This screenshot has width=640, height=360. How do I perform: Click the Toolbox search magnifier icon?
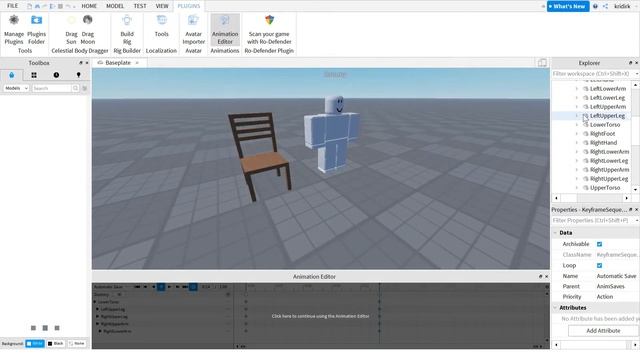[76, 88]
